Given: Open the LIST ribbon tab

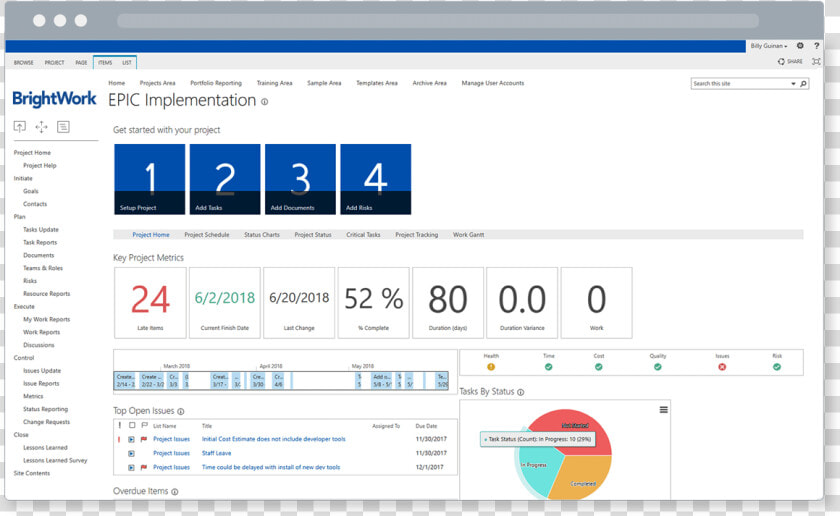Looking at the screenshot, I should (x=126, y=63).
